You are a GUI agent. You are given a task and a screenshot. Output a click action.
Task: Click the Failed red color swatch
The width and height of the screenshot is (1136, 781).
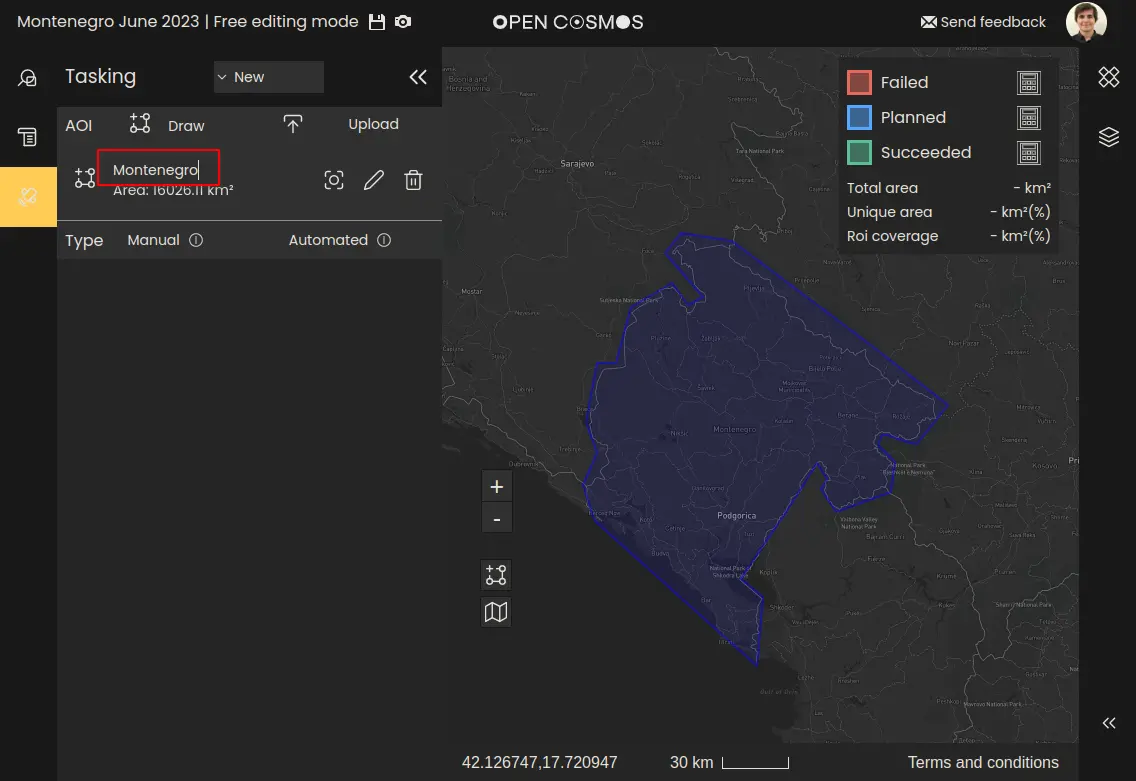pyautogui.click(x=859, y=83)
